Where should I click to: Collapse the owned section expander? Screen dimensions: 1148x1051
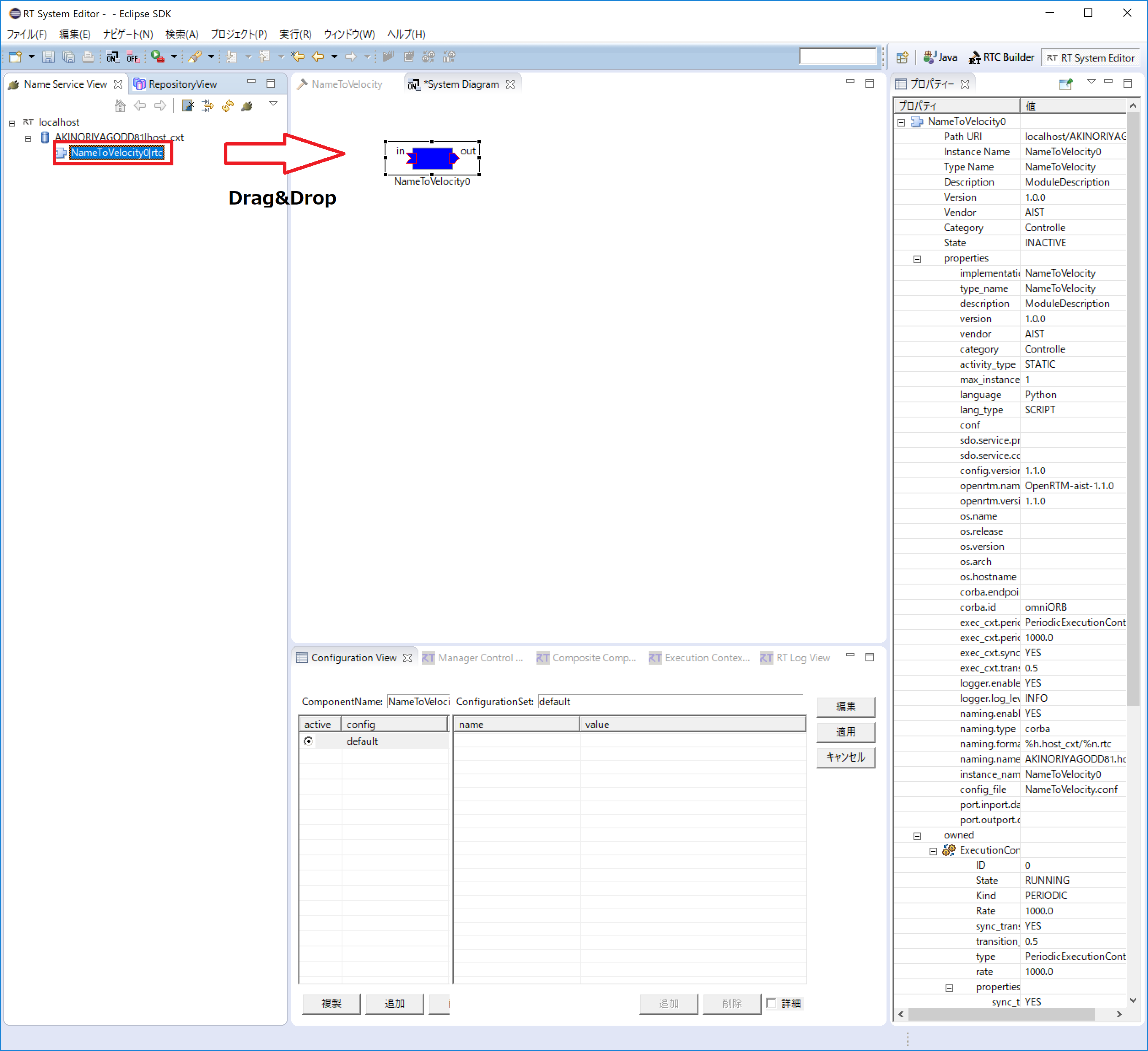pyautogui.click(x=917, y=836)
